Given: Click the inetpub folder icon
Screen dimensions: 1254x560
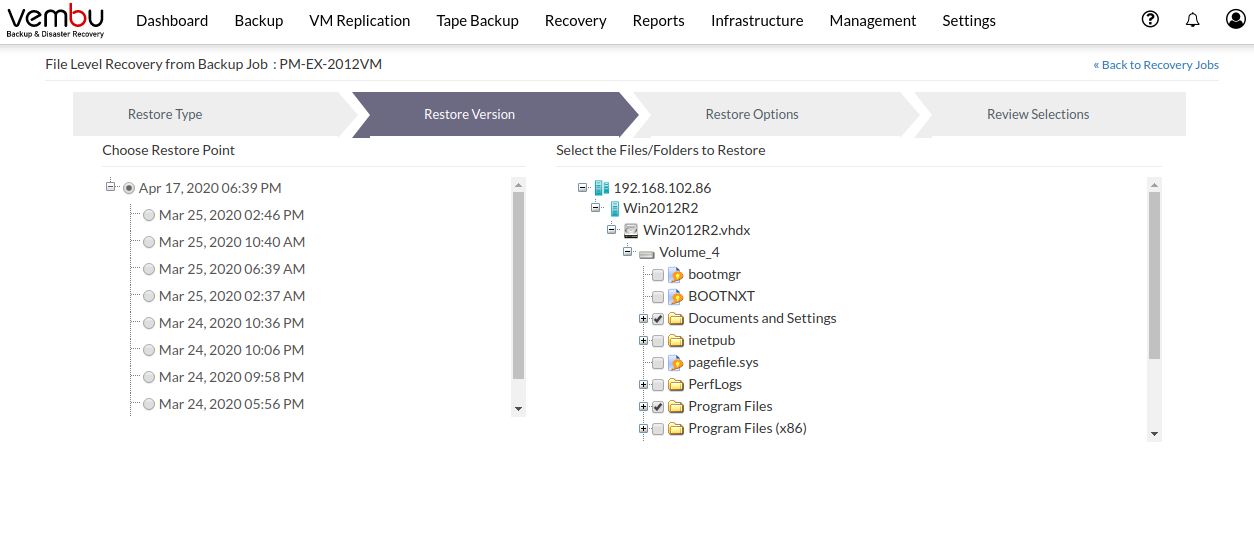Looking at the screenshot, I should point(676,340).
